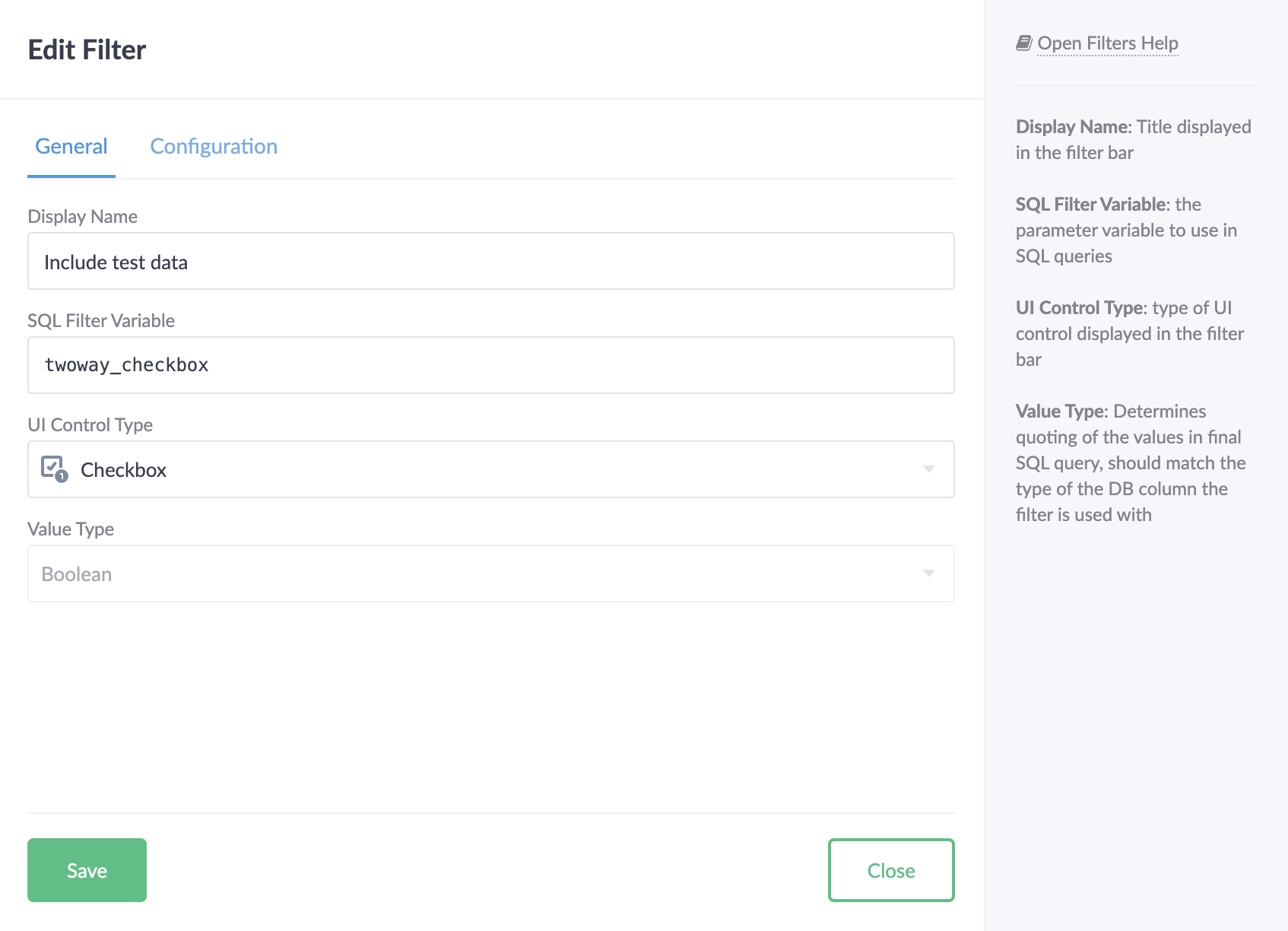Focus the Display Name input field

coord(491,261)
